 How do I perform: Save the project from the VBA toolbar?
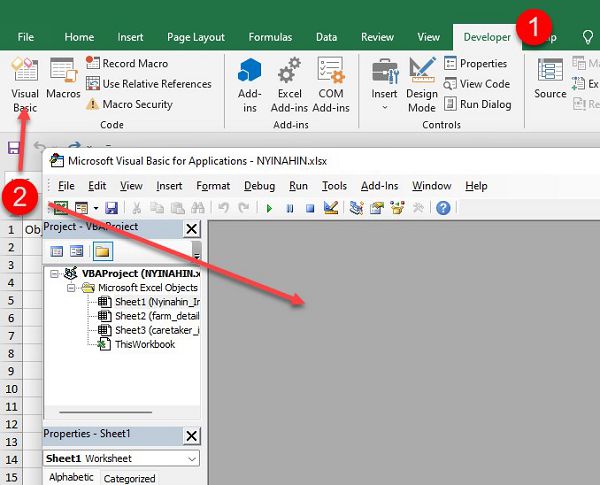pyautogui.click(x=111, y=208)
